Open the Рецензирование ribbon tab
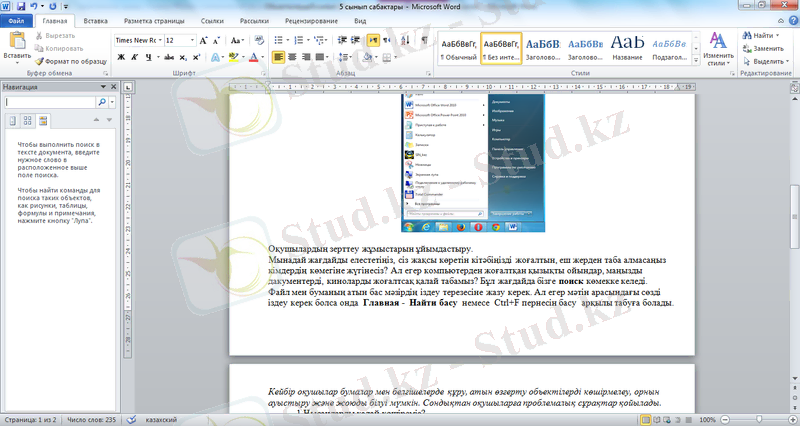The image size is (800, 426). (311, 20)
